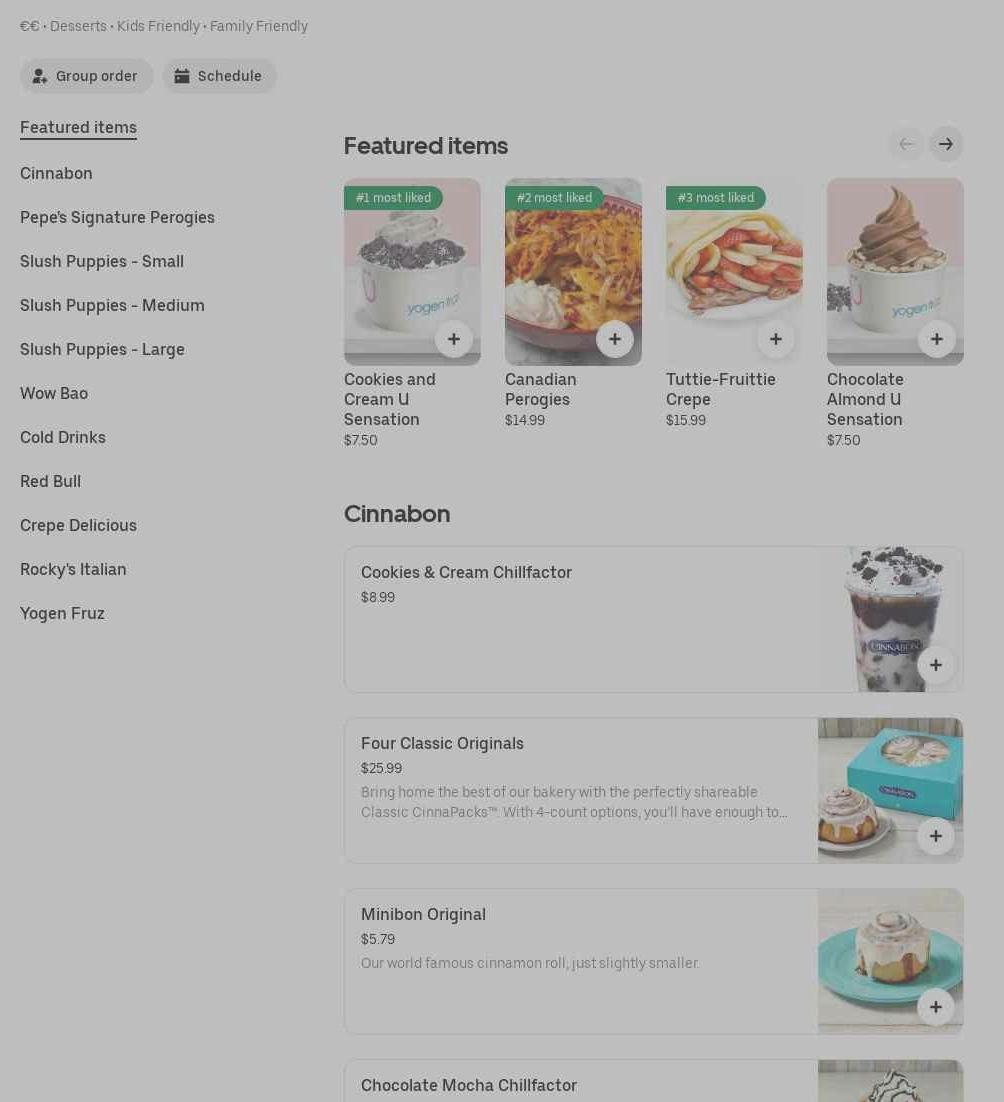Image resolution: width=1004 pixels, height=1102 pixels.
Task: Select Red Bull in sidebar
Action: (51, 481)
